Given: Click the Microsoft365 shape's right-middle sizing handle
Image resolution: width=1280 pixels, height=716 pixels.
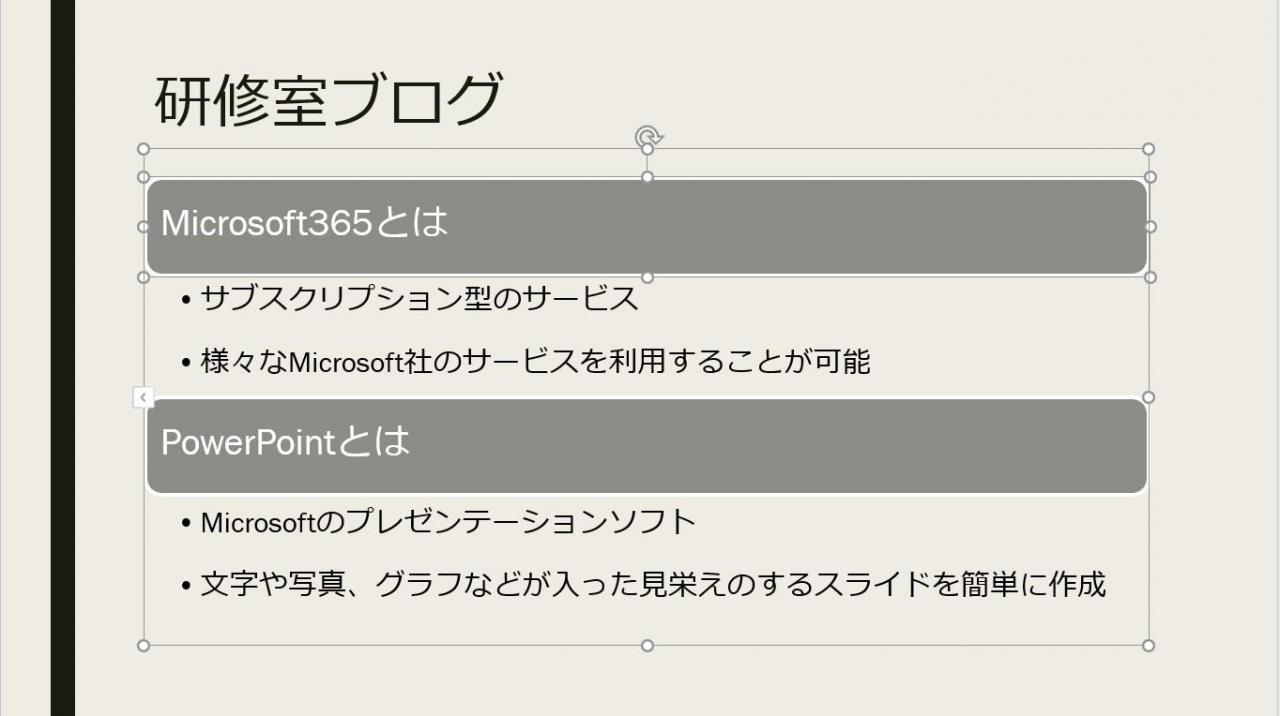Looking at the screenshot, I should (x=1150, y=227).
